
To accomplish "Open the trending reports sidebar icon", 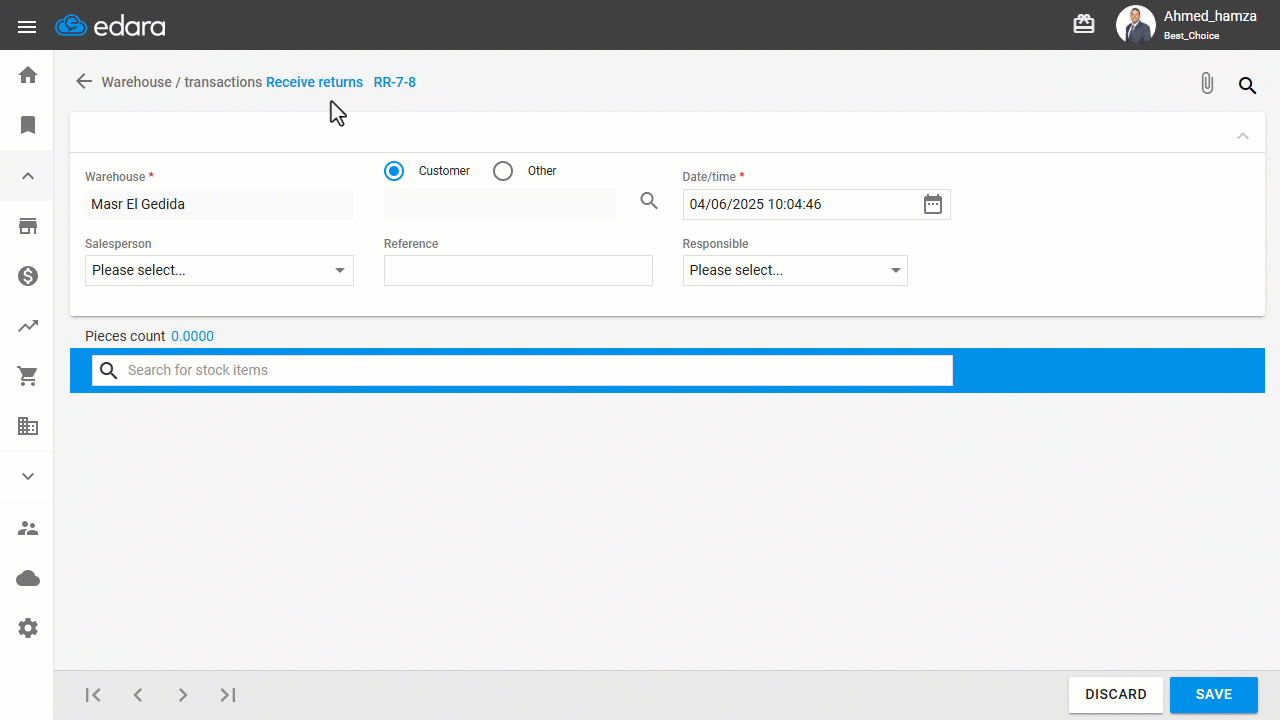I will [x=28, y=326].
